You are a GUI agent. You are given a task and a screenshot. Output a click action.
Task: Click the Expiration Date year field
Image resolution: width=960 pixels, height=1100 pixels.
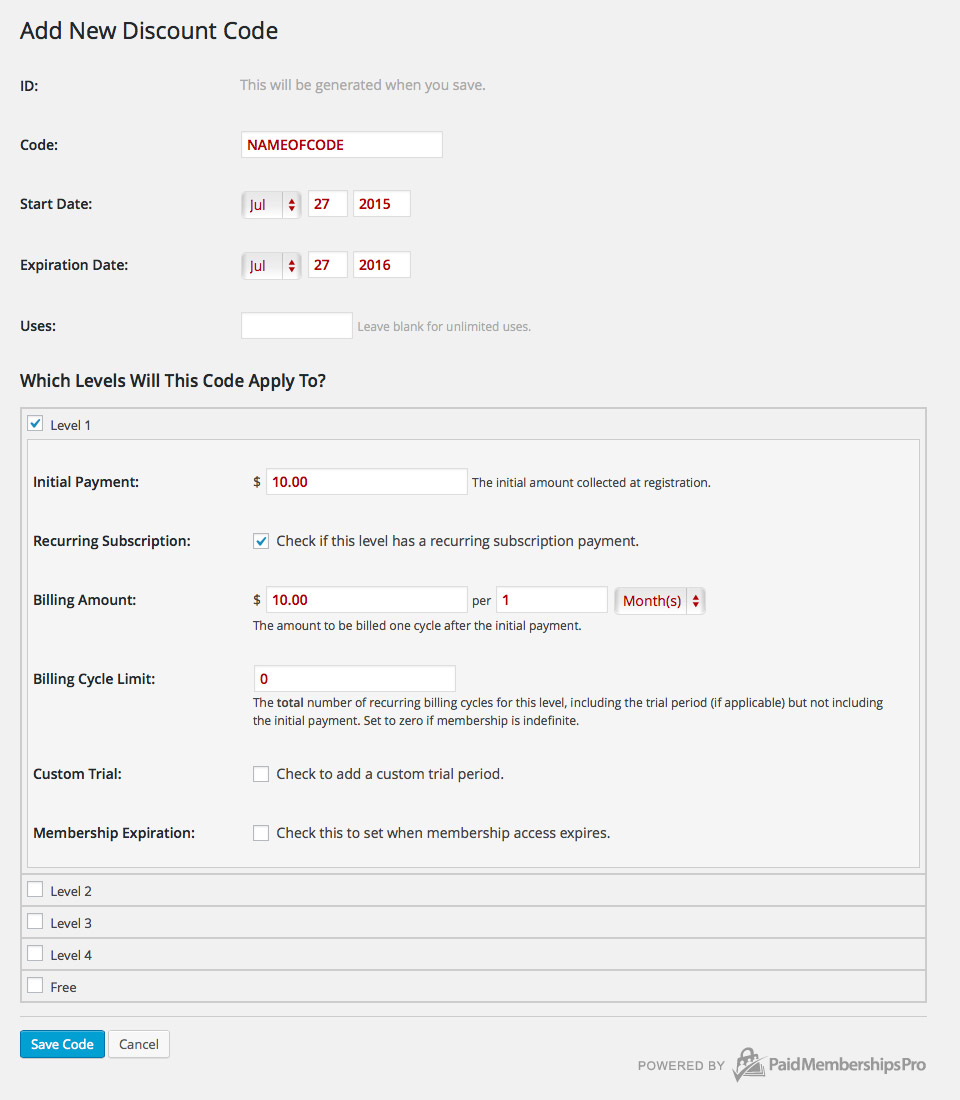coord(381,266)
